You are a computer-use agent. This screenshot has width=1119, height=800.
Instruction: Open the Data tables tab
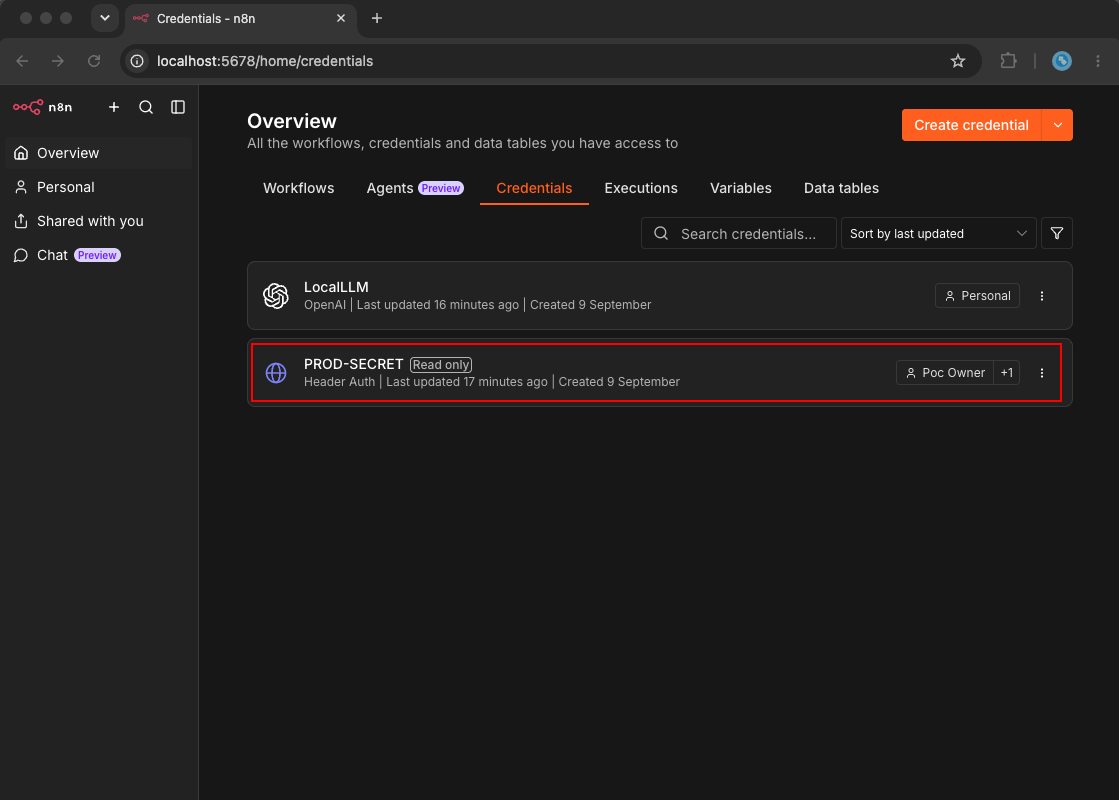(x=841, y=188)
